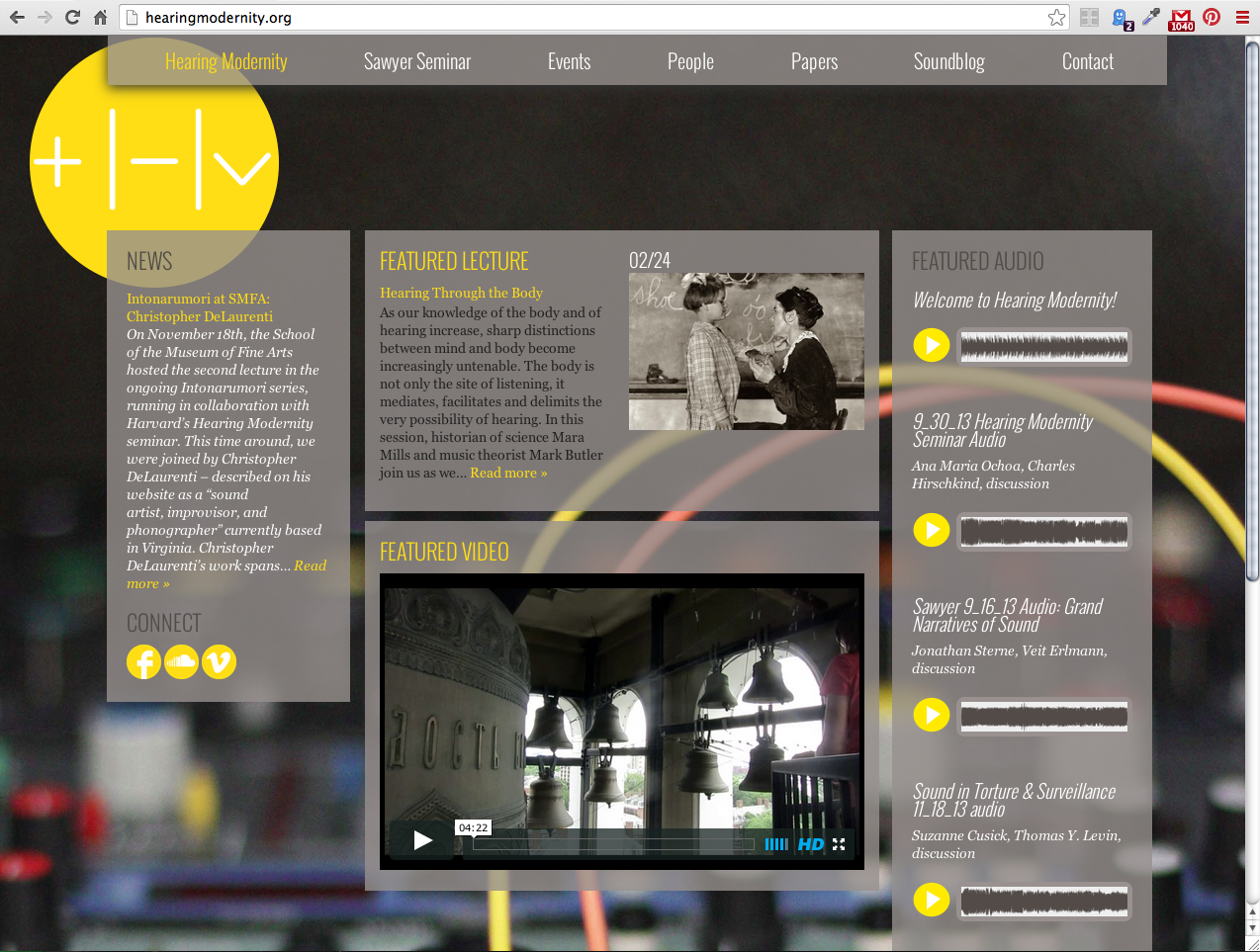1260x952 pixels.
Task: Open the browser home page
Action: (100, 17)
